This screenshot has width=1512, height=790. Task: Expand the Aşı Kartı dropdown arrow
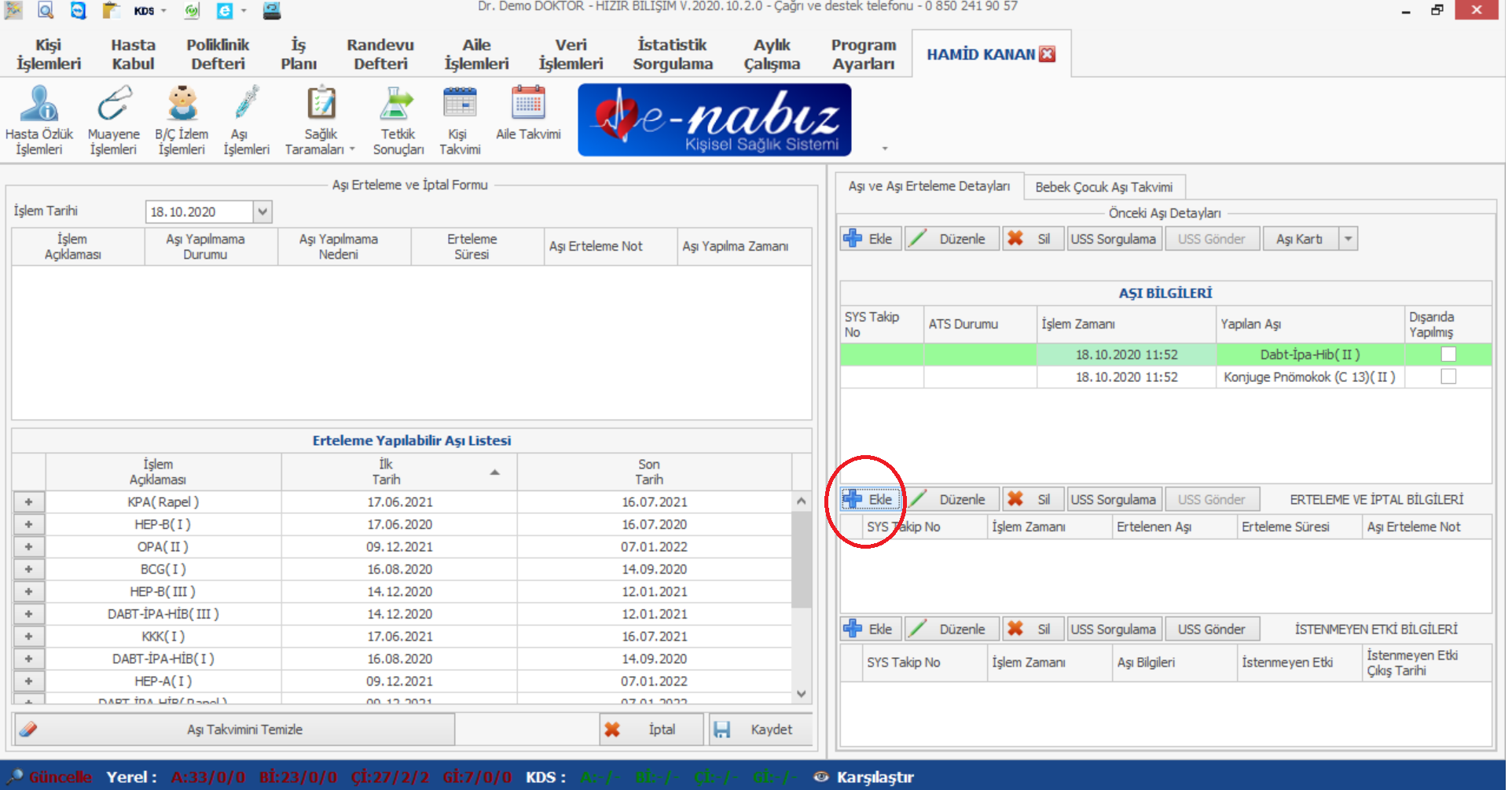pos(1348,239)
